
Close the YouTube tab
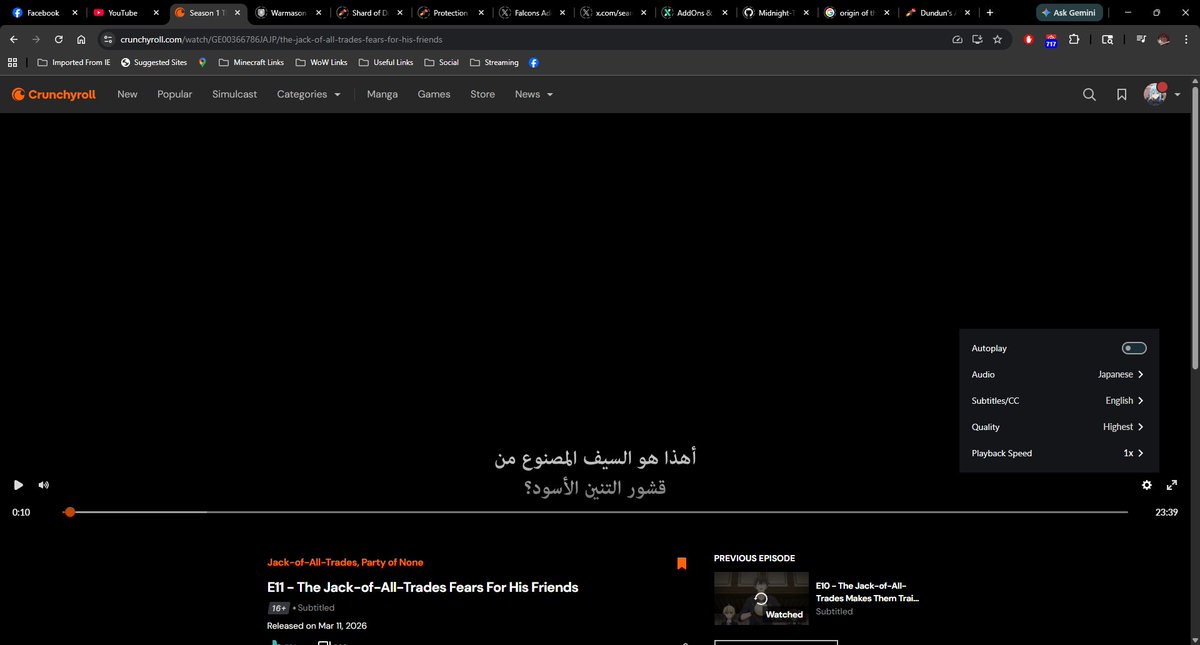(x=155, y=13)
